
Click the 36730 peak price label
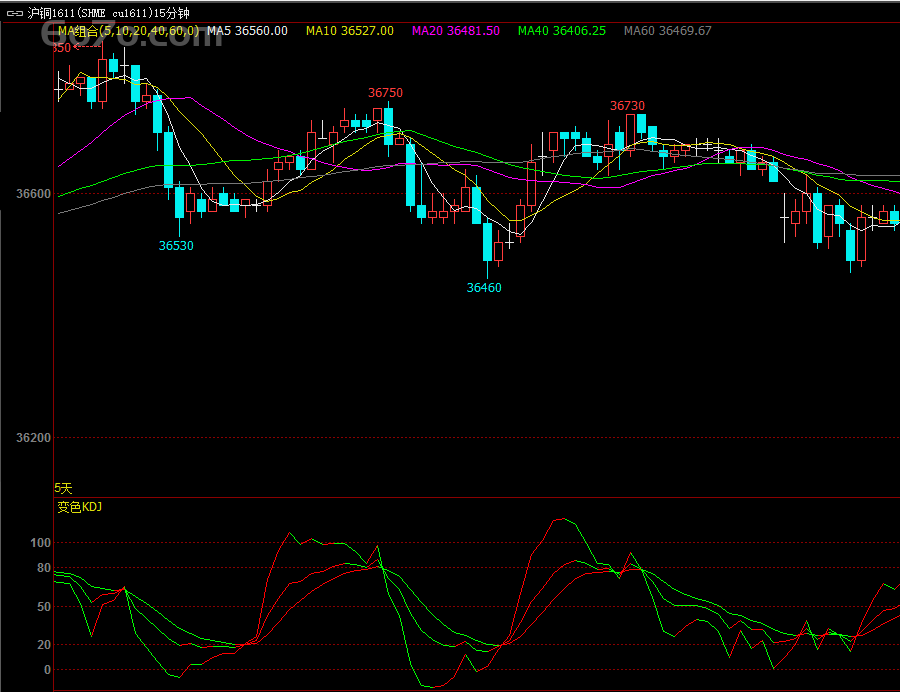tap(627, 106)
